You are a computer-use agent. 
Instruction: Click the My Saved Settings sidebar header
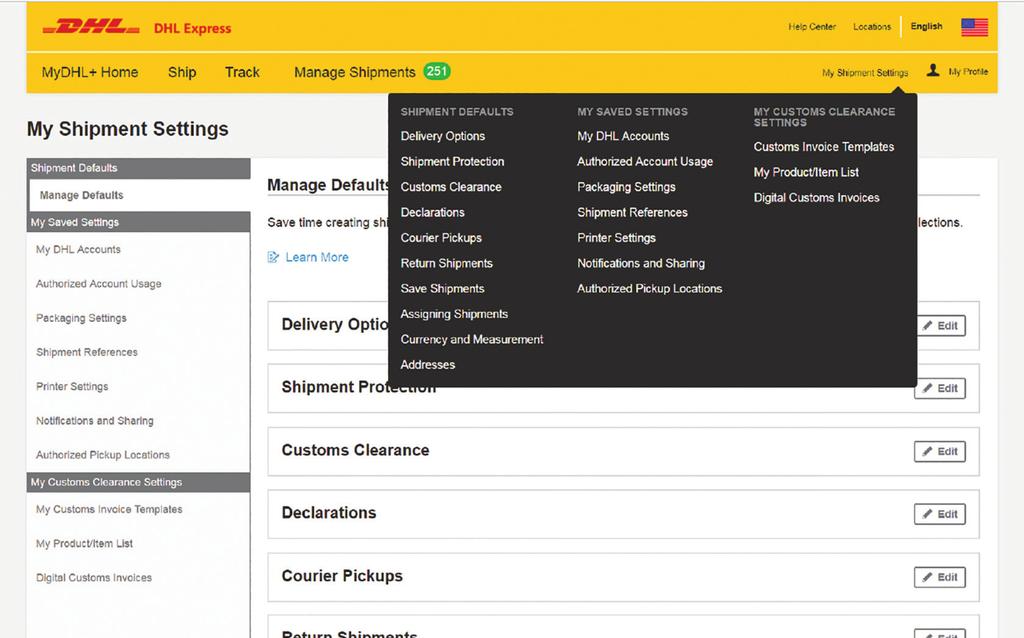coord(138,222)
